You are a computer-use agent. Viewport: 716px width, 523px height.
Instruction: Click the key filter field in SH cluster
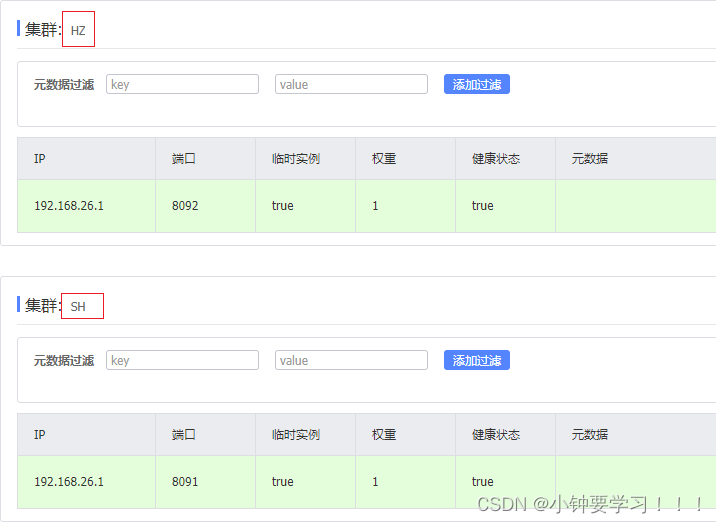pos(182,360)
